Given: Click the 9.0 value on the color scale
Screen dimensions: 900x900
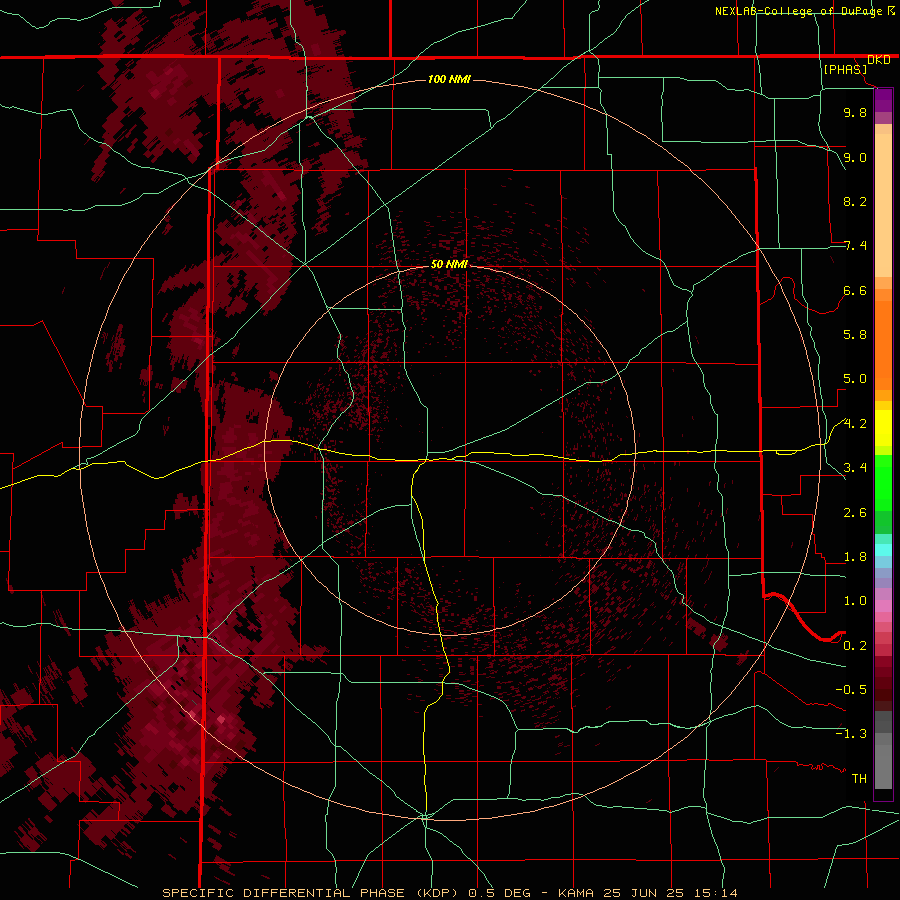Looking at the screenshot, I should pos(855,157).
